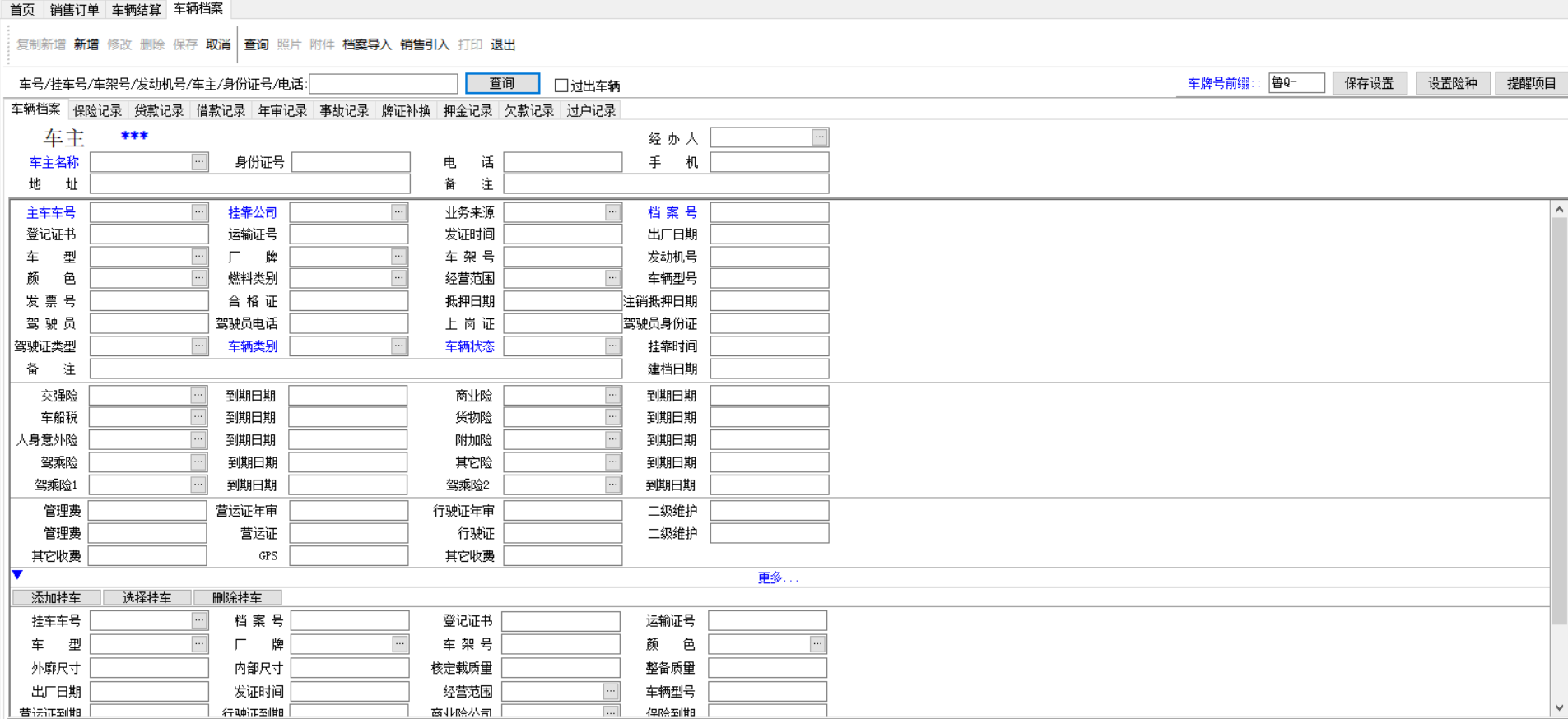
Task: Click the 取消 toolbar command
Action: point(218,44)
